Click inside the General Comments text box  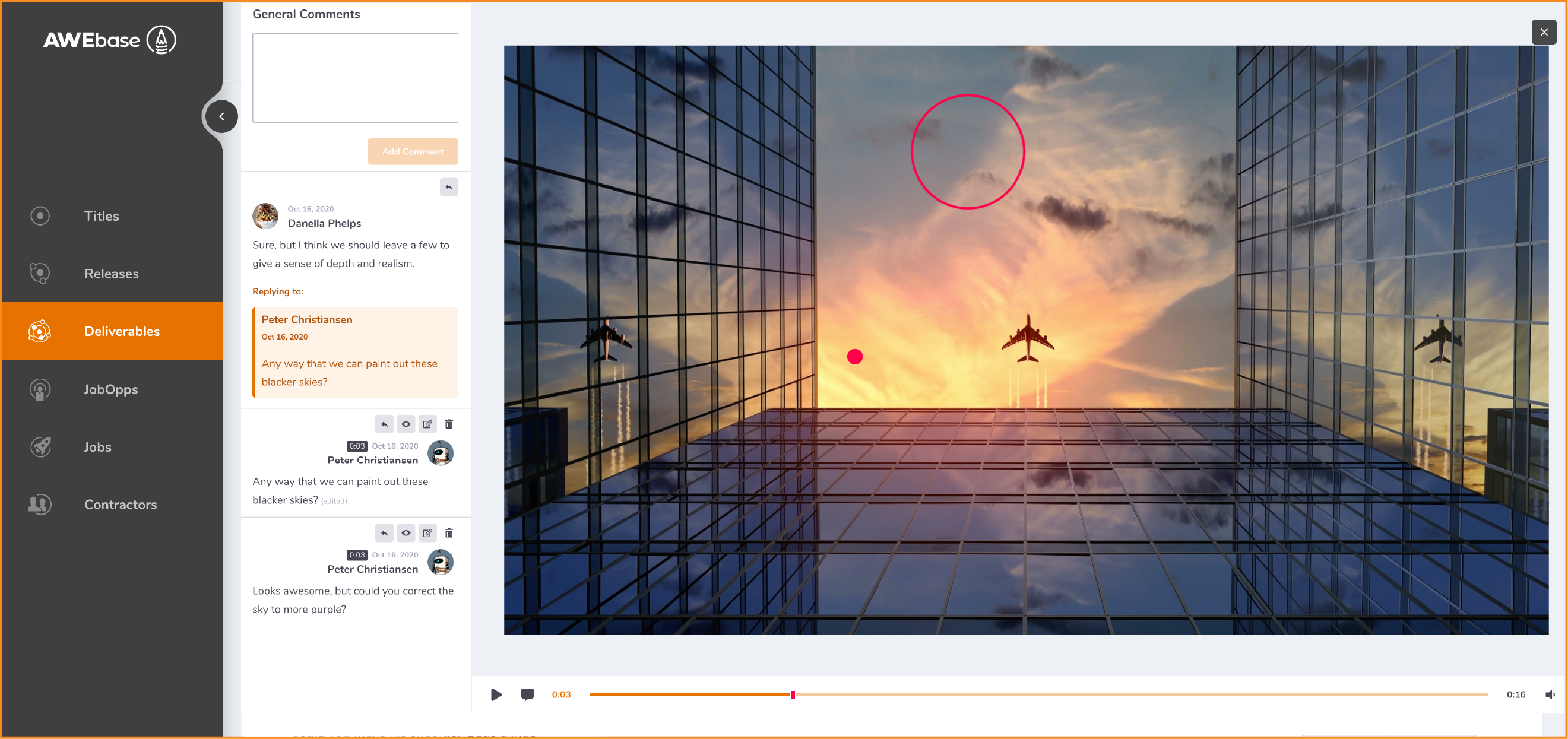tap(355, 78)
